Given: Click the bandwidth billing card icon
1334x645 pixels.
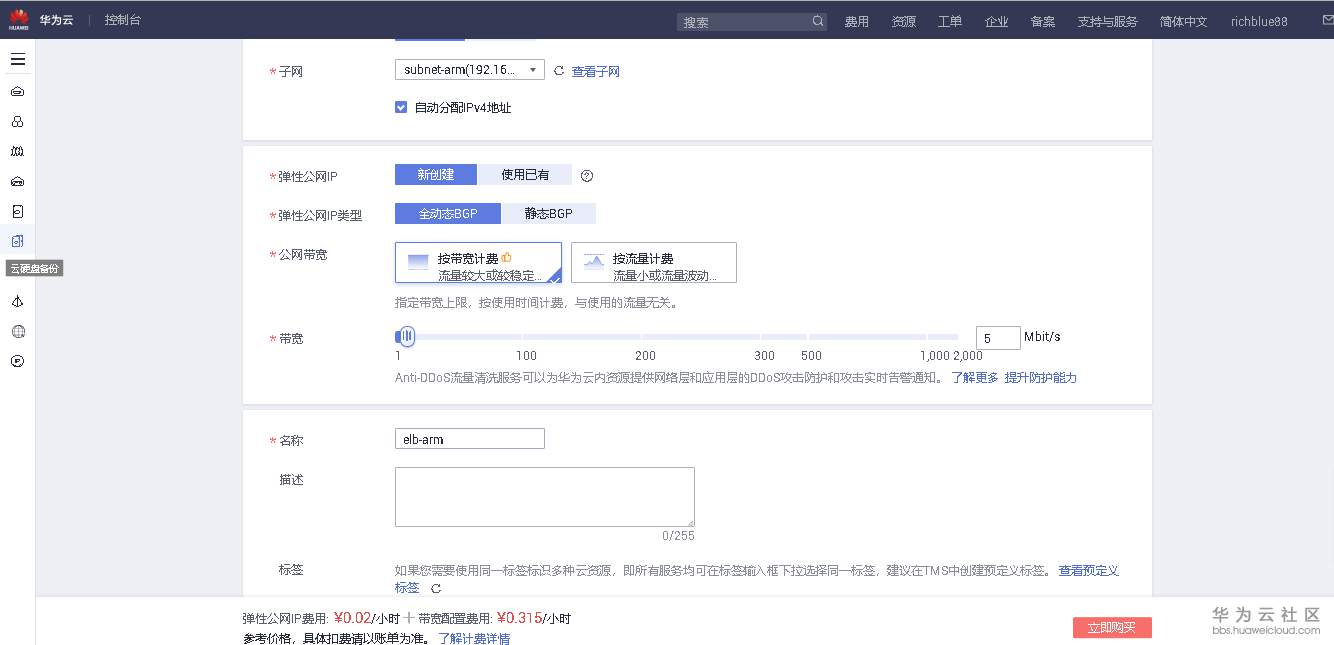Looking at the screenshot, I should click(x=418, y=262).
